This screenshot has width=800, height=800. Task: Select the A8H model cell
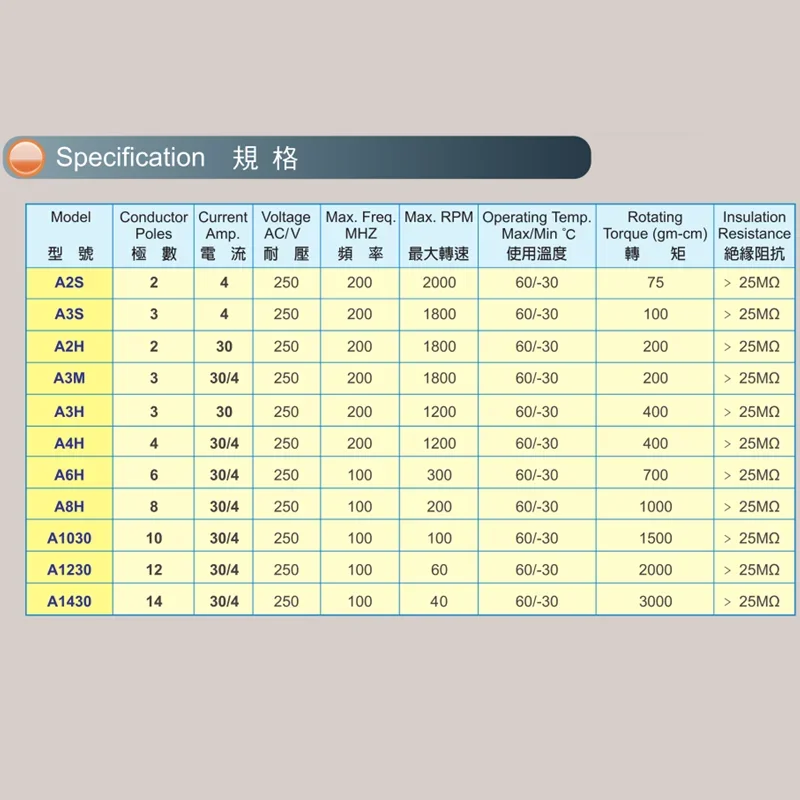point(69,506)
